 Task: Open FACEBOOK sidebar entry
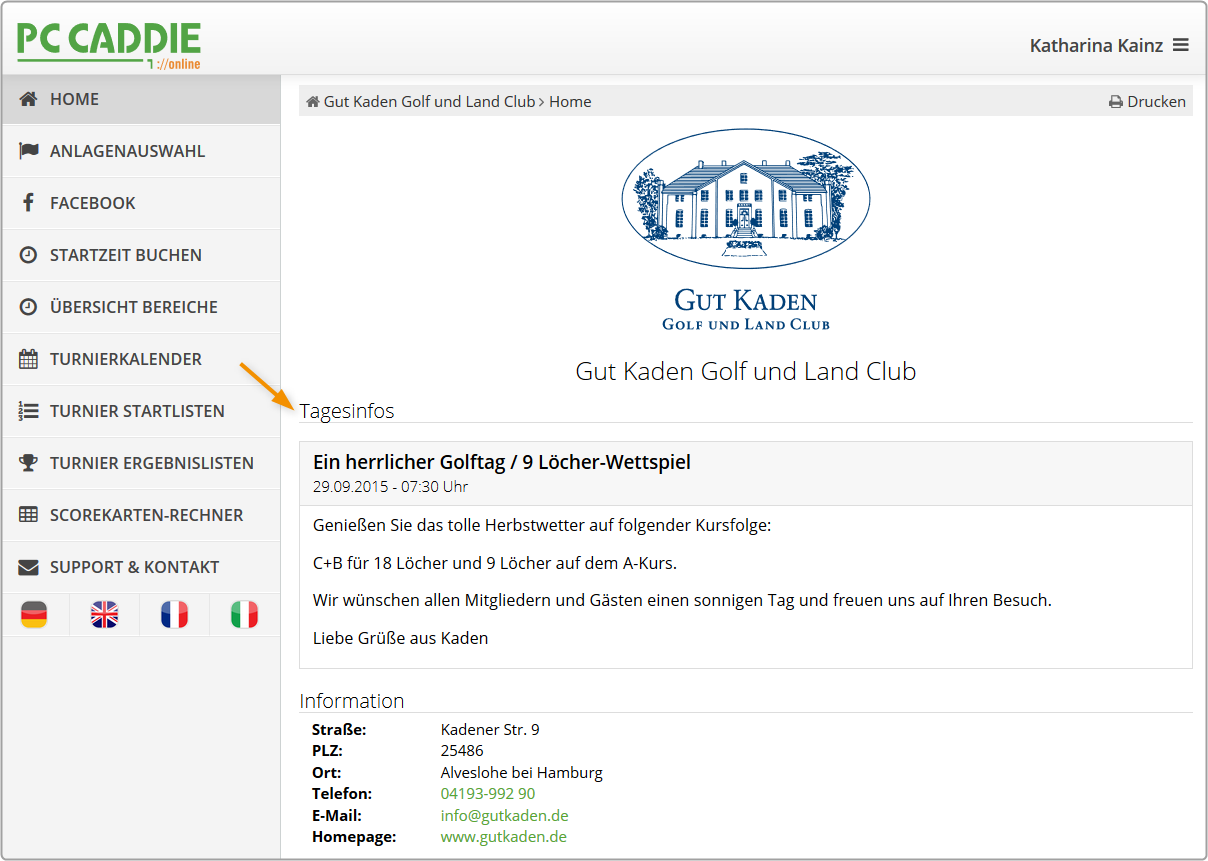click(141, 203)
